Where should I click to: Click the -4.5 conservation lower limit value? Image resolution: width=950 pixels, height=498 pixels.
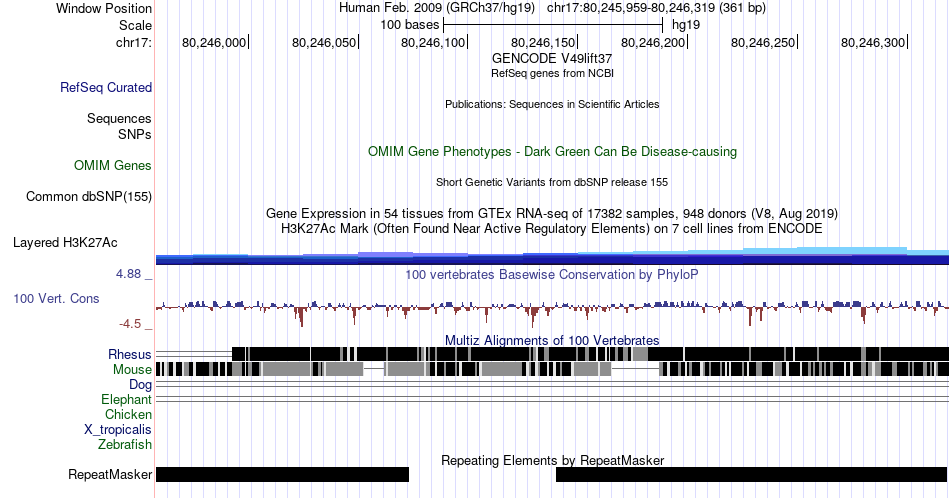pos(130,324)
